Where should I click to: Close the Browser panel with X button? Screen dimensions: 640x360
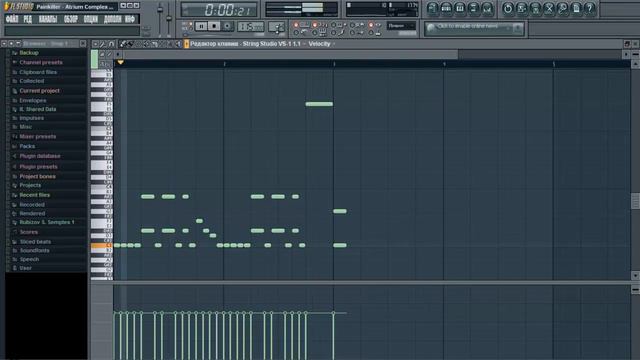click(x=83, y=44)
